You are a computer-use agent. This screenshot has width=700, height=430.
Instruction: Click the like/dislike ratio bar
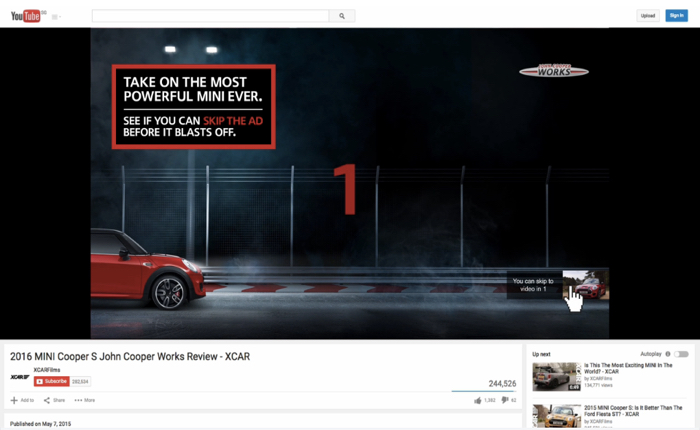tap(484, 391)
